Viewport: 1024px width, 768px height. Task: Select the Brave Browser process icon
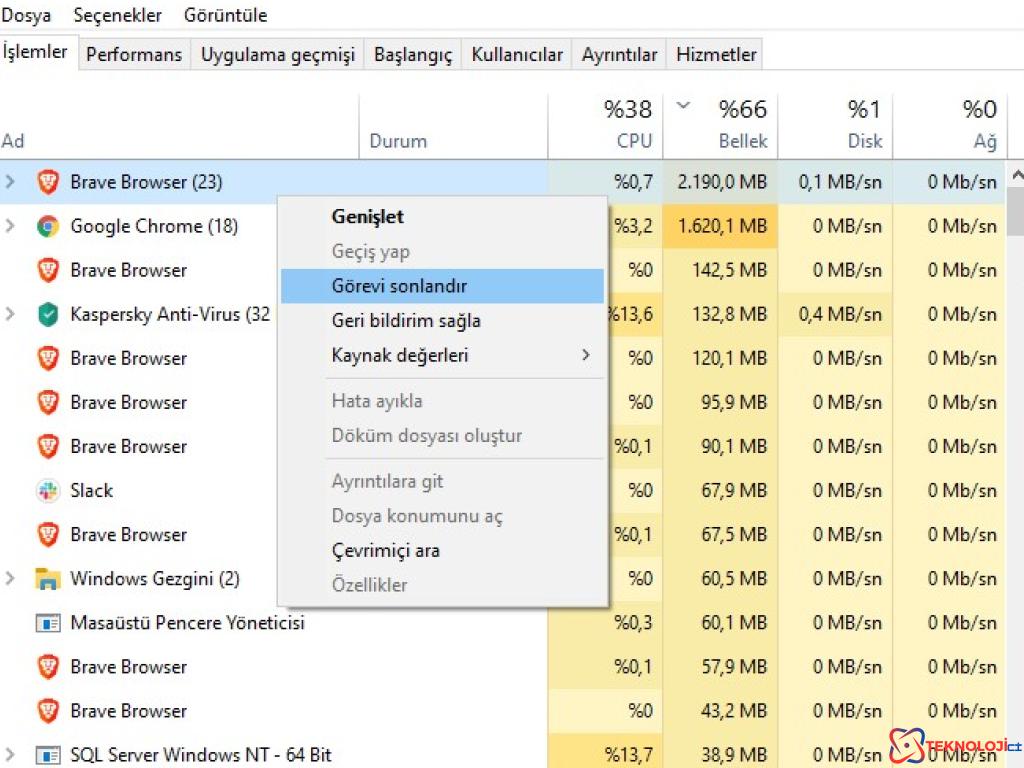coord(48,182)
